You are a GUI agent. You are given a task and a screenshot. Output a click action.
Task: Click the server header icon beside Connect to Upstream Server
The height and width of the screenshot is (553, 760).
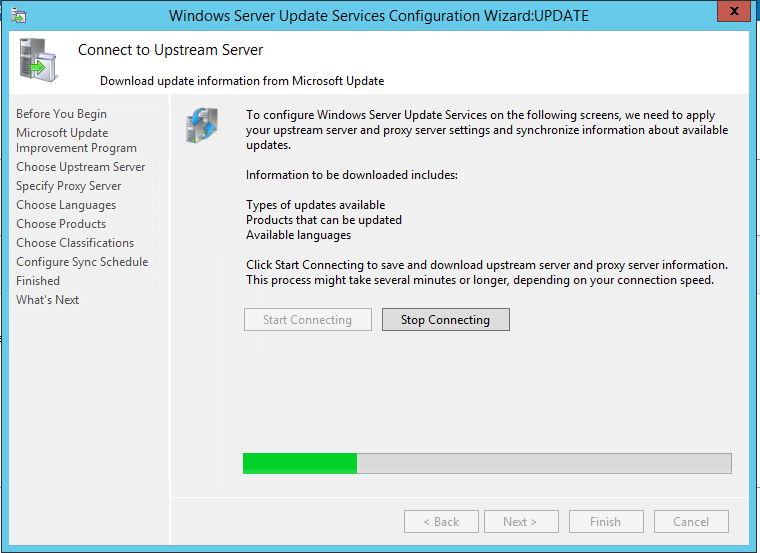point(38,60)
